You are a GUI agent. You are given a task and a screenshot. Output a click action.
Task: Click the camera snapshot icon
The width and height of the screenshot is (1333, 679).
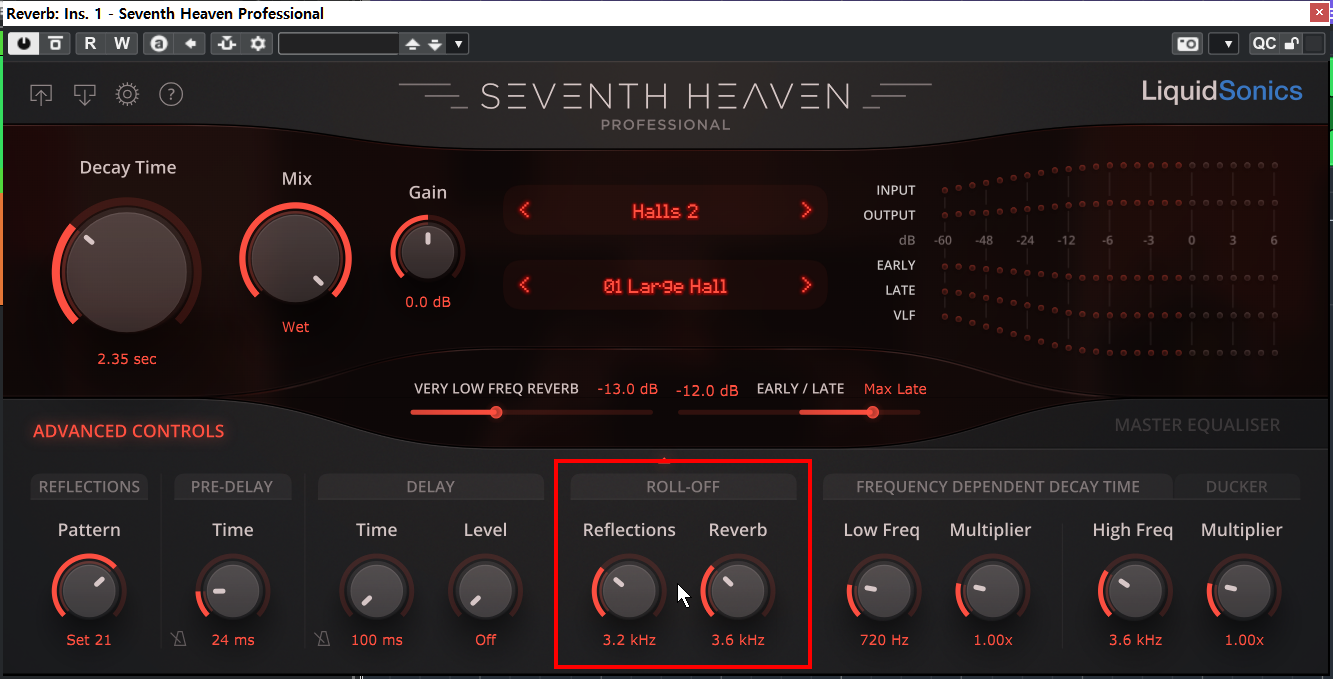pyautogui.click(x=1187, y=44)
